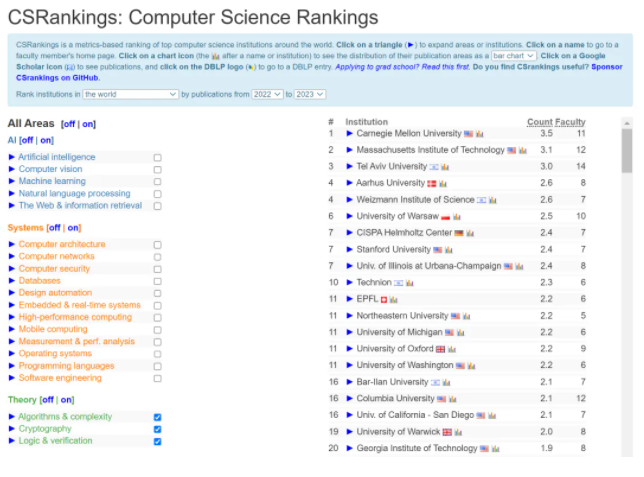Click Massachusetts Institute of Technology's name

coord(430,150)
